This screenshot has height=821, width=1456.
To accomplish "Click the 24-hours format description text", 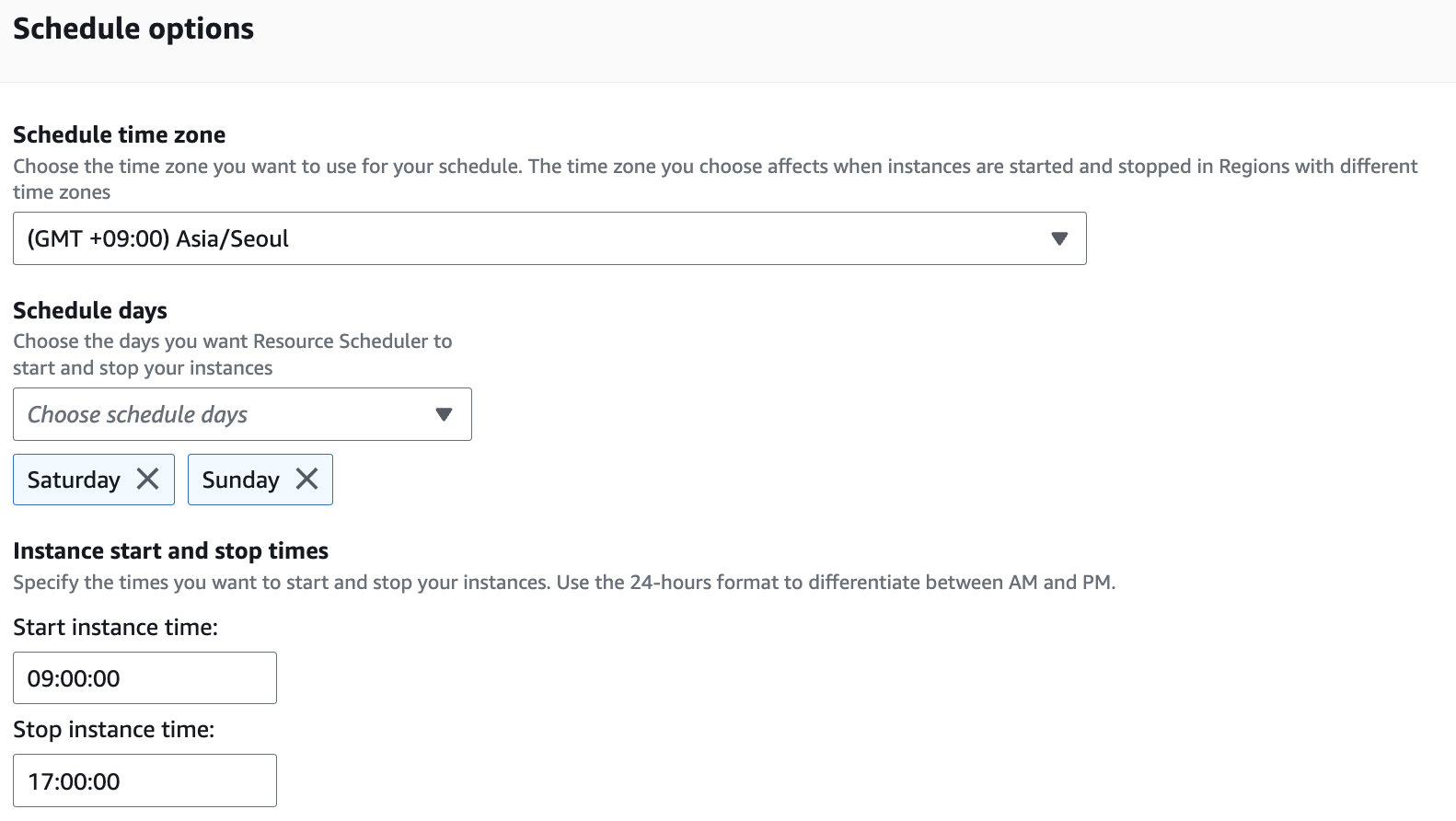I will [x=564, y=582].
